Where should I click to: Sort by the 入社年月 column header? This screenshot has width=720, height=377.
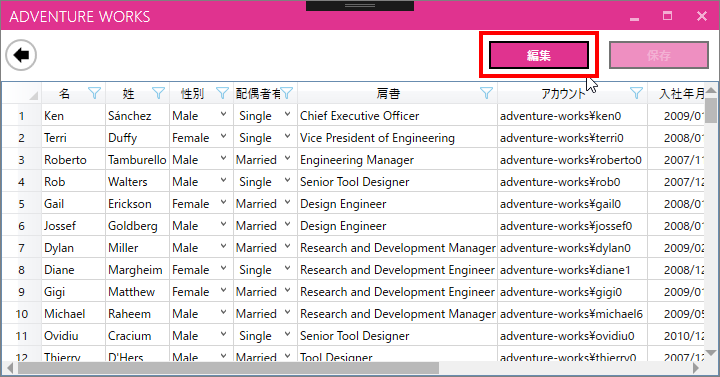coord(681,94)
